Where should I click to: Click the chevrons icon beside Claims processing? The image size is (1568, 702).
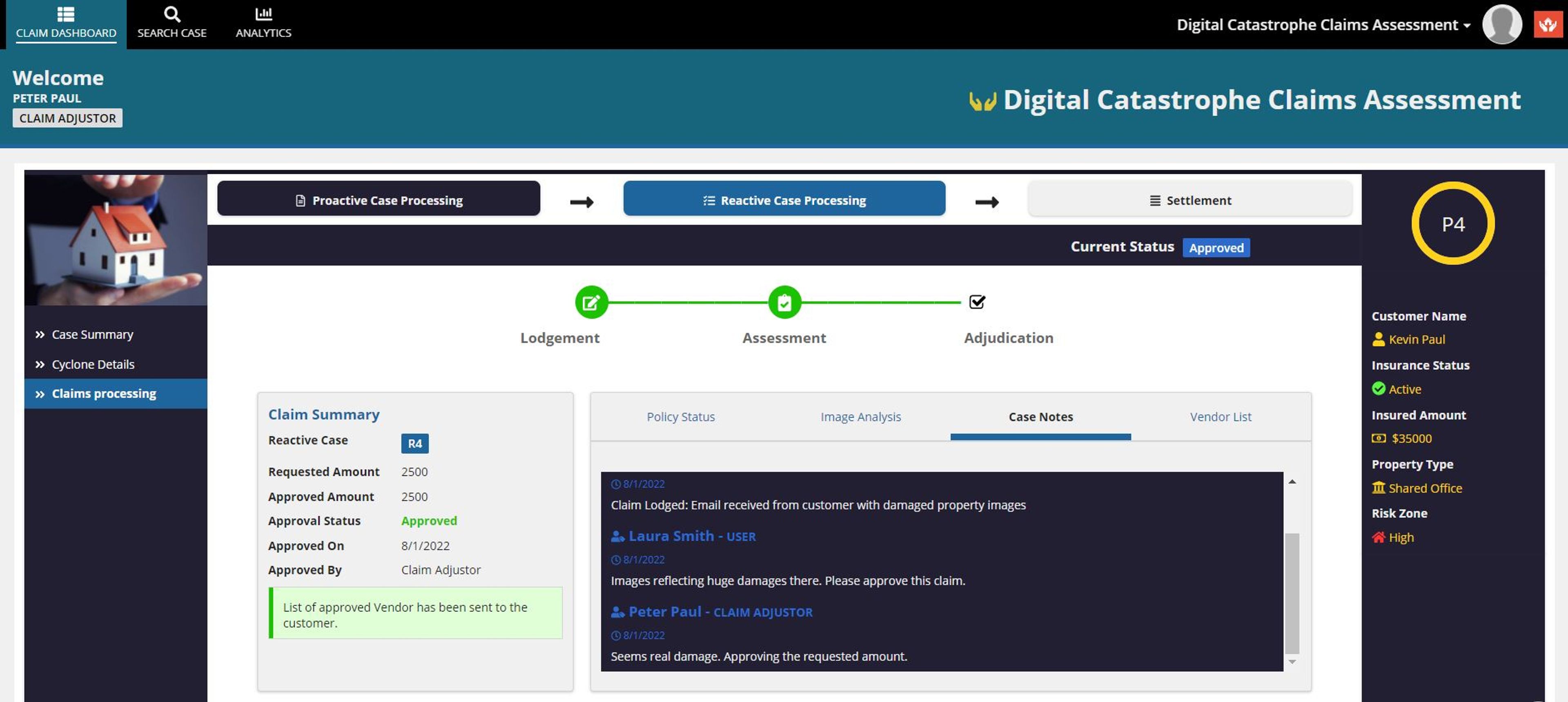(40, 394)
